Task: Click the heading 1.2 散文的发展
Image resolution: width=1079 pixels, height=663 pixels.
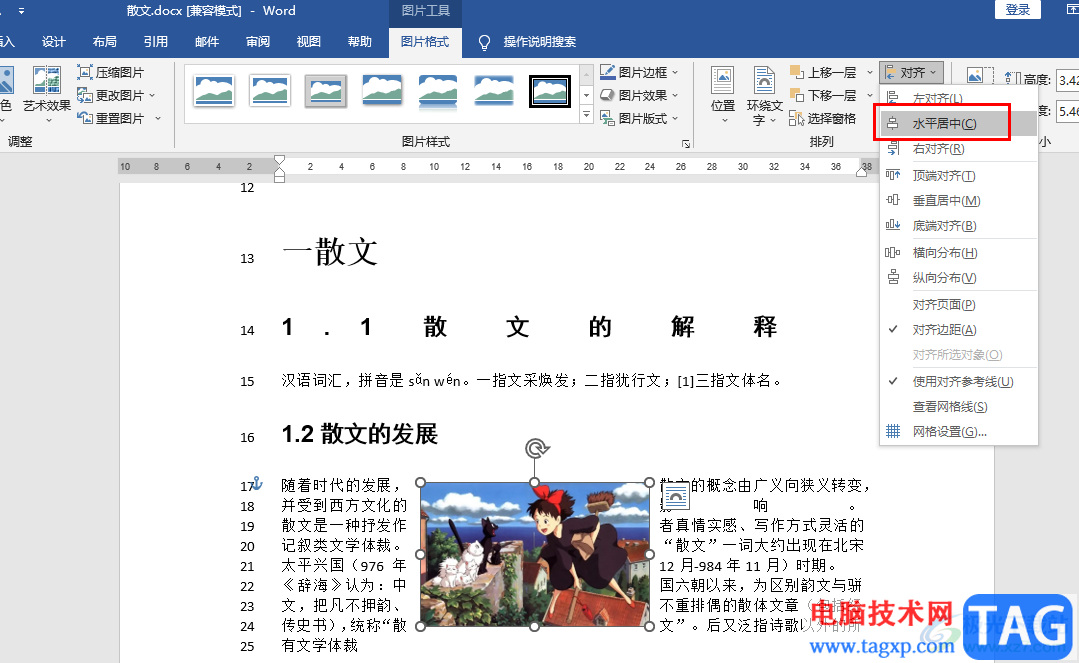Action: click(x=360, y=434)
